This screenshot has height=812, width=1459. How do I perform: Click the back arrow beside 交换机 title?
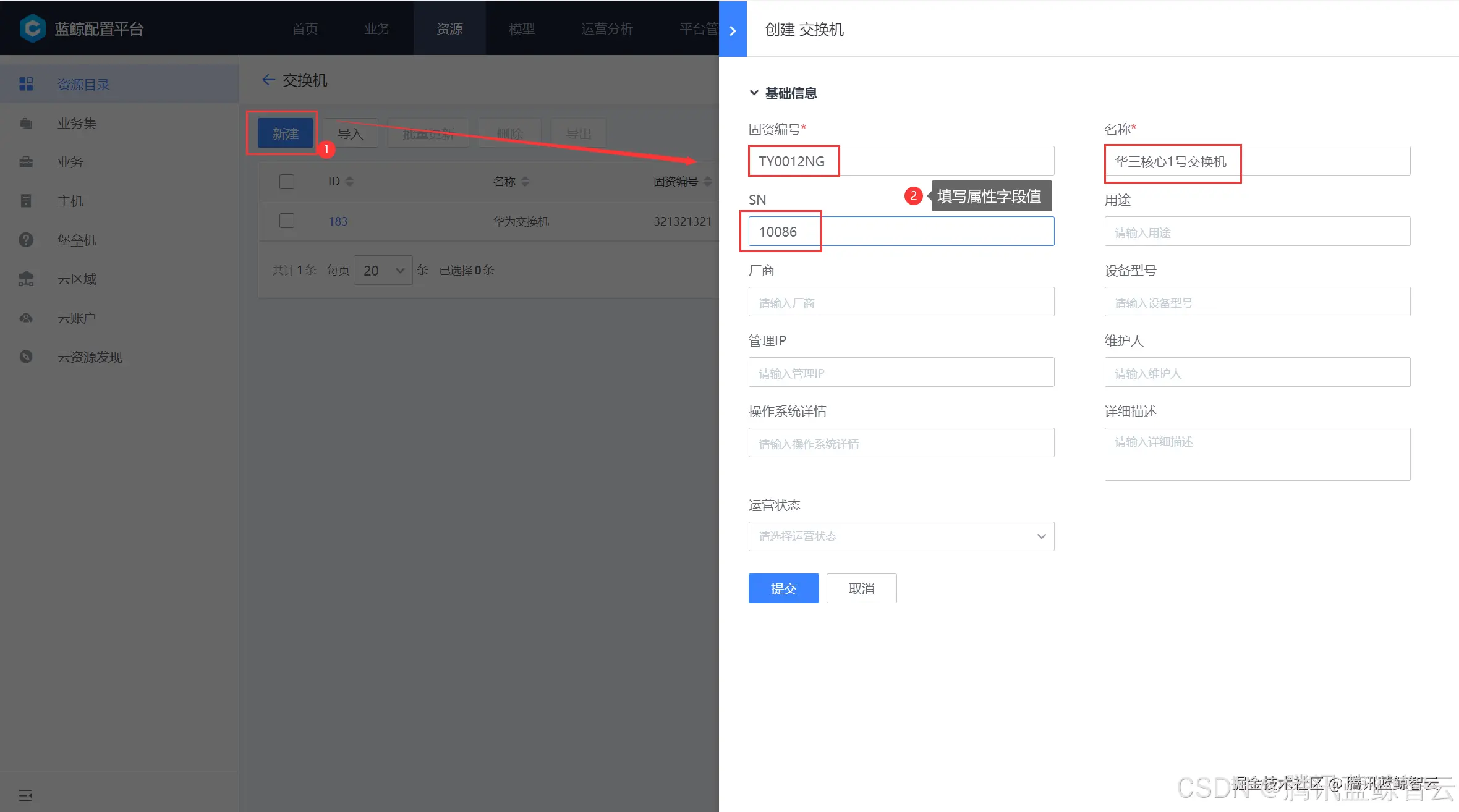point(268,80)
